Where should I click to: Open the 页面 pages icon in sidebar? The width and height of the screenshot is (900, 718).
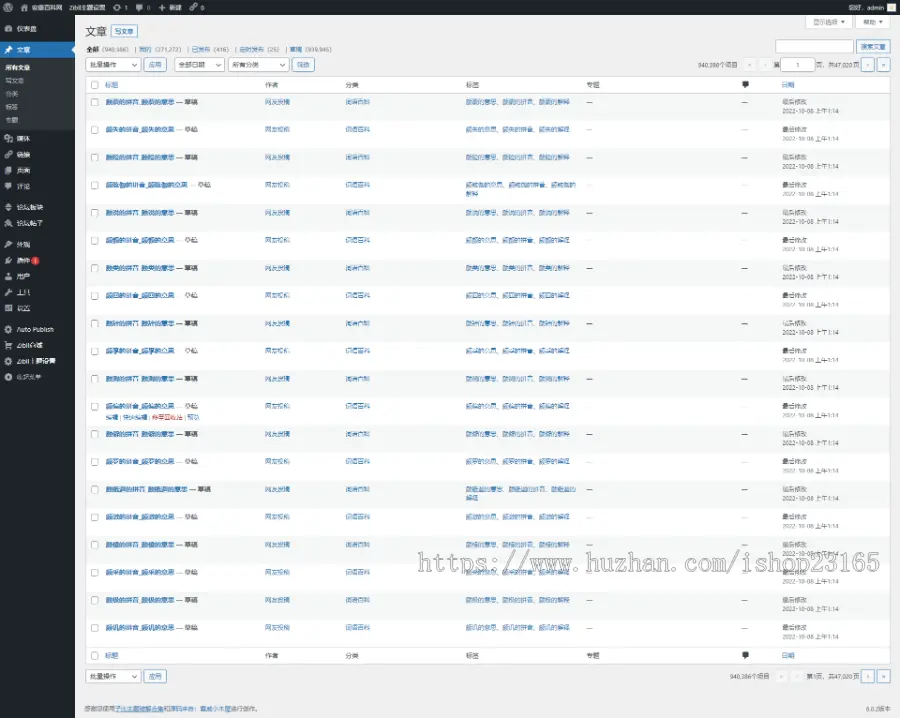pyautogui.click(x=9, y=170)
